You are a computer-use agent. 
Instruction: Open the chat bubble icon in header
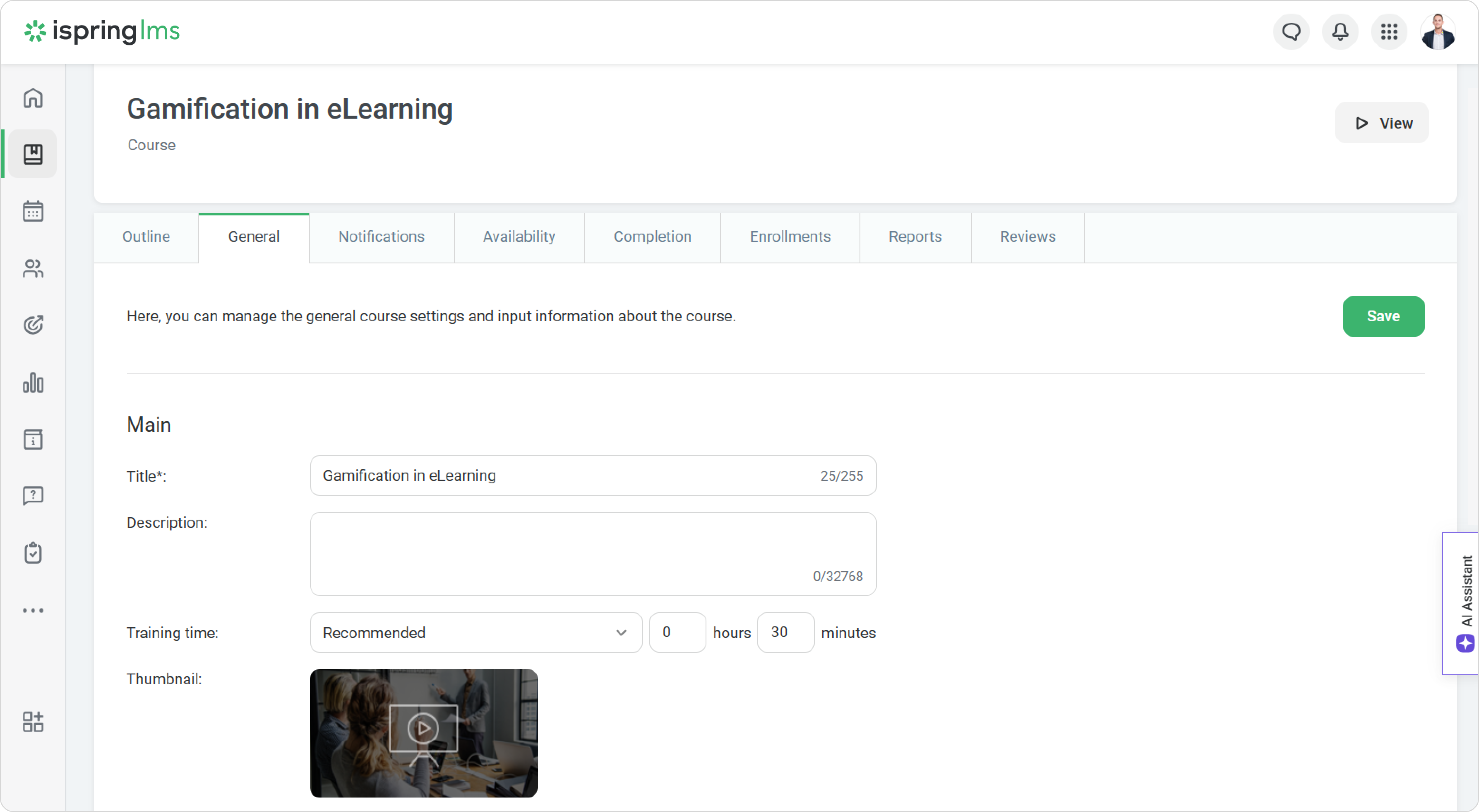point(1291,31)
